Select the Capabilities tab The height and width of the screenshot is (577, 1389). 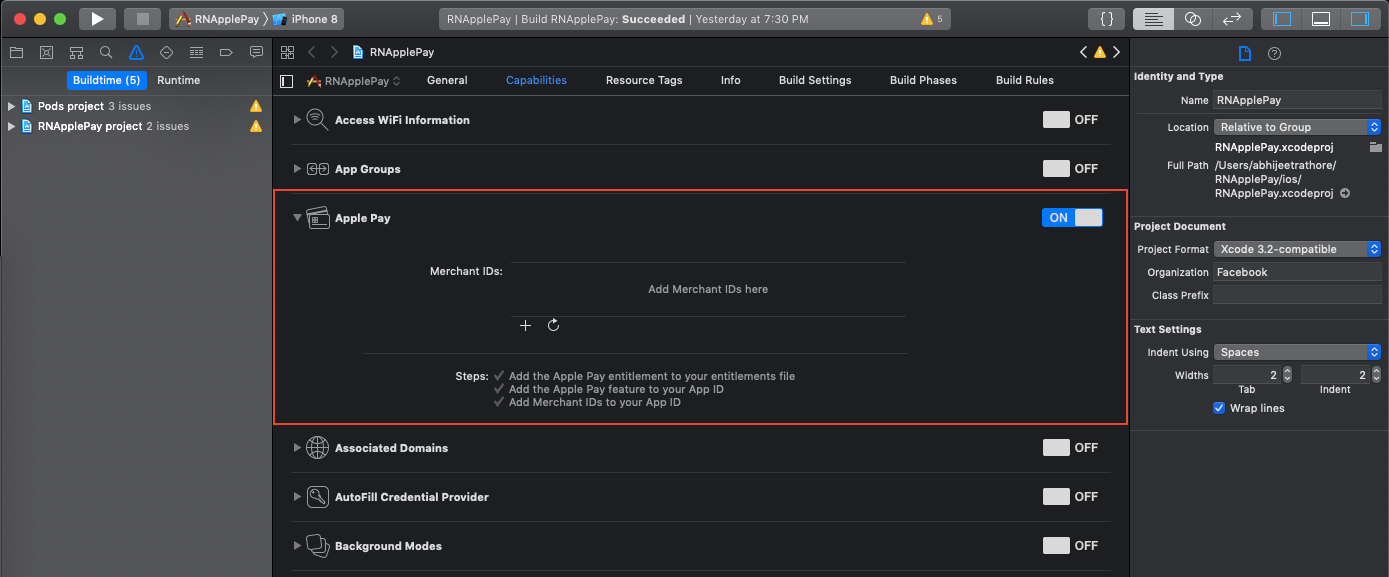[x=536, y=80]
